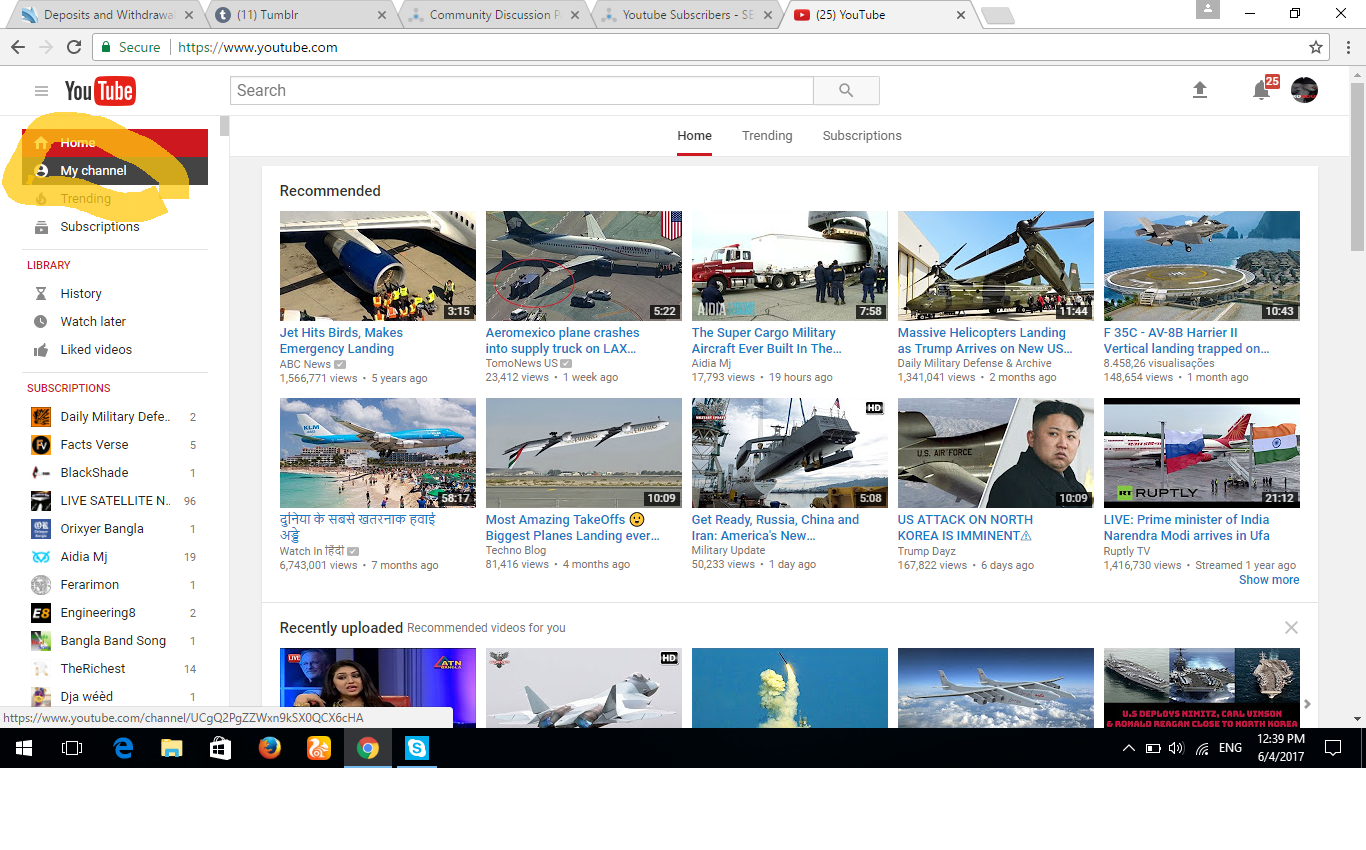Select the Home tab at top
1366x850 pixels.
click(694, 136)
